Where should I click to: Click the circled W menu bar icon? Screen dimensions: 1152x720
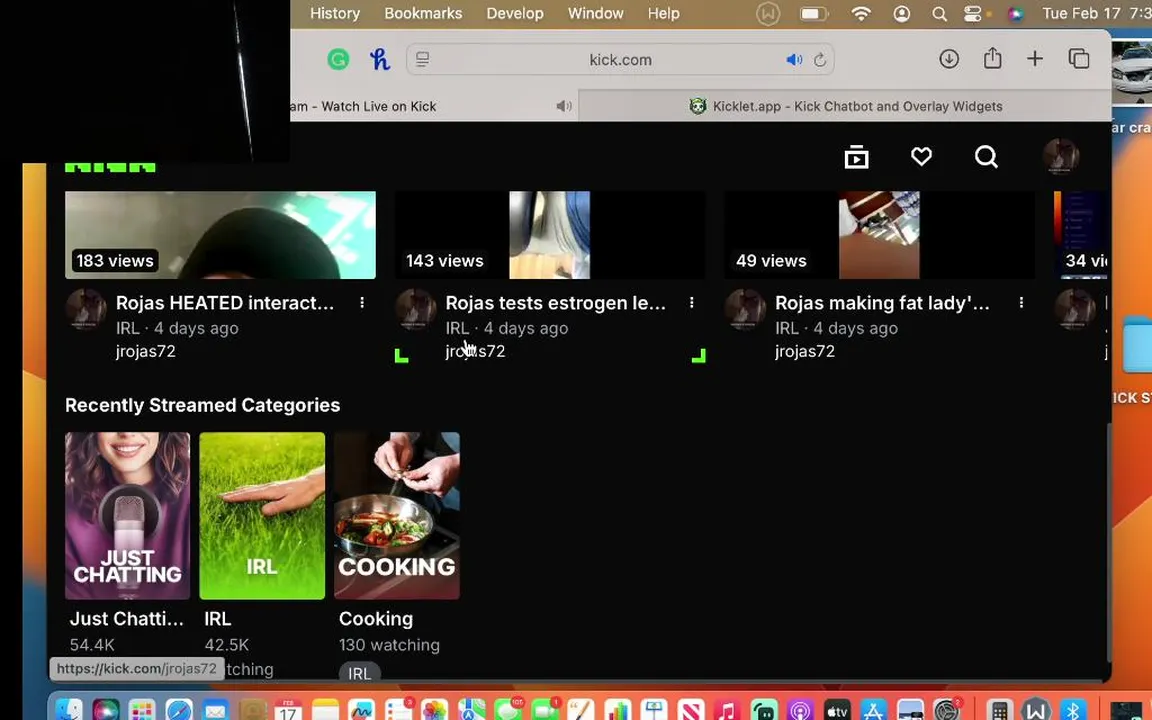click(768, 14)
